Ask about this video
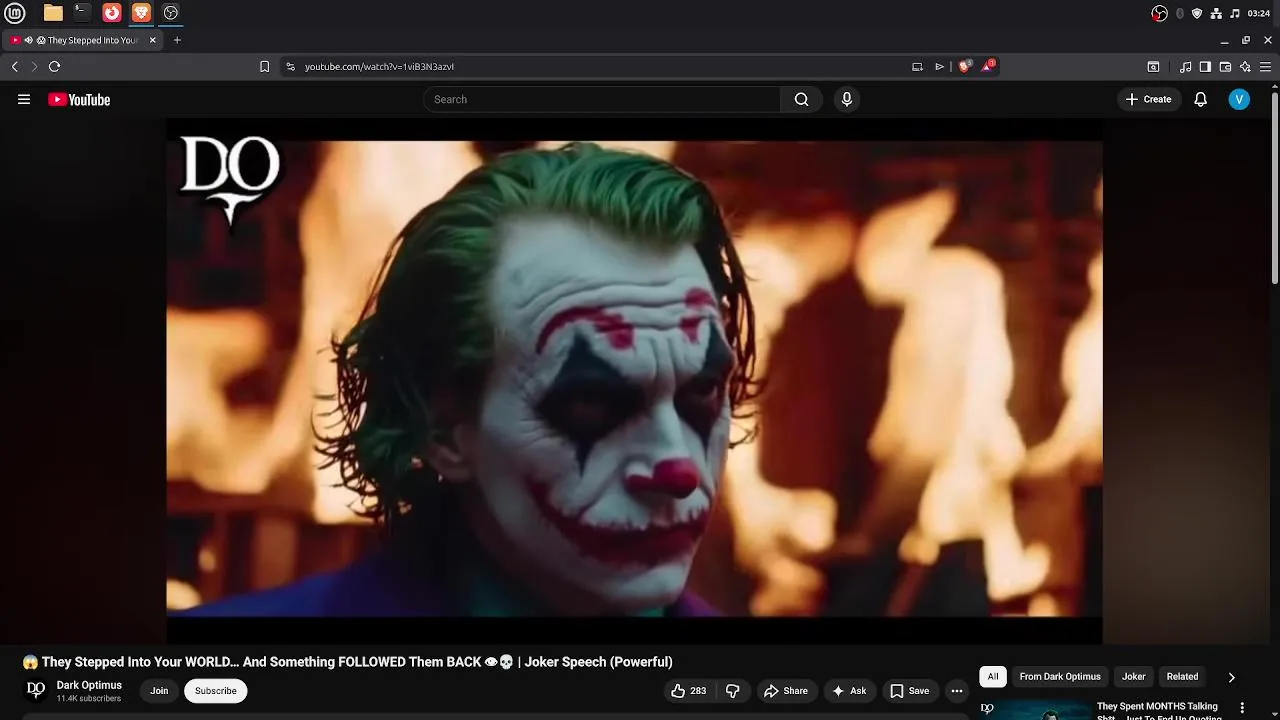The width and height of the screenshot is (1280, 720). [849, 691]
